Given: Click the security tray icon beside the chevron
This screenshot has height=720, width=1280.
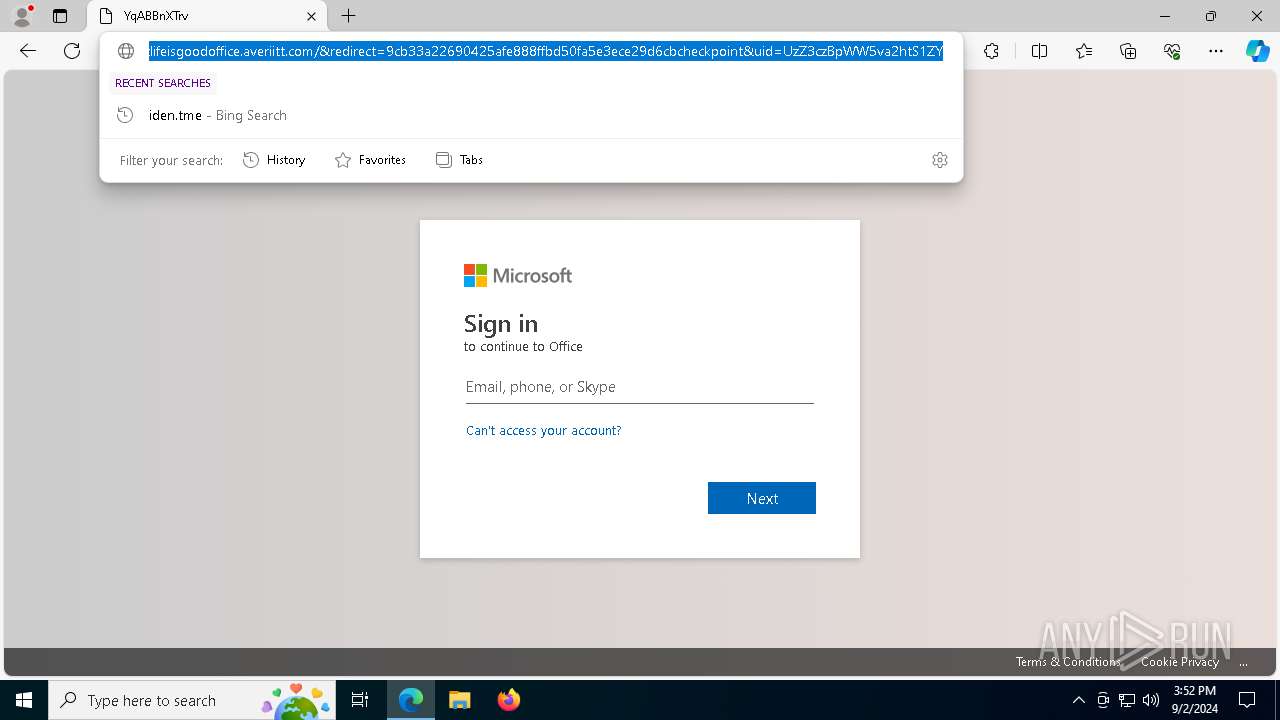Looking at the screenshot, I should click(1103, 700).
